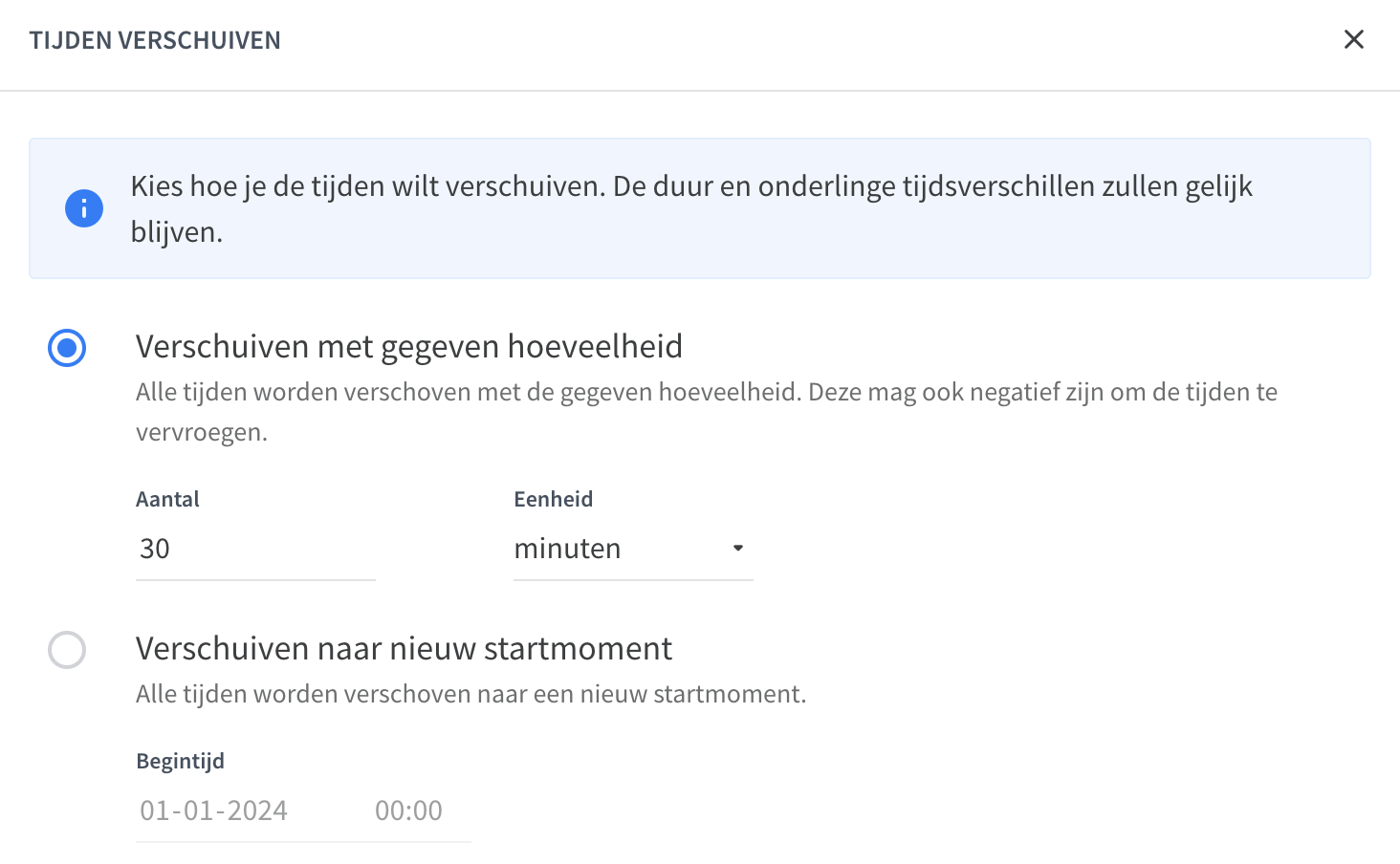1400x864 pixels.
Task: Click the Begintijd time field 00:00
Action: tap(408, 810)
